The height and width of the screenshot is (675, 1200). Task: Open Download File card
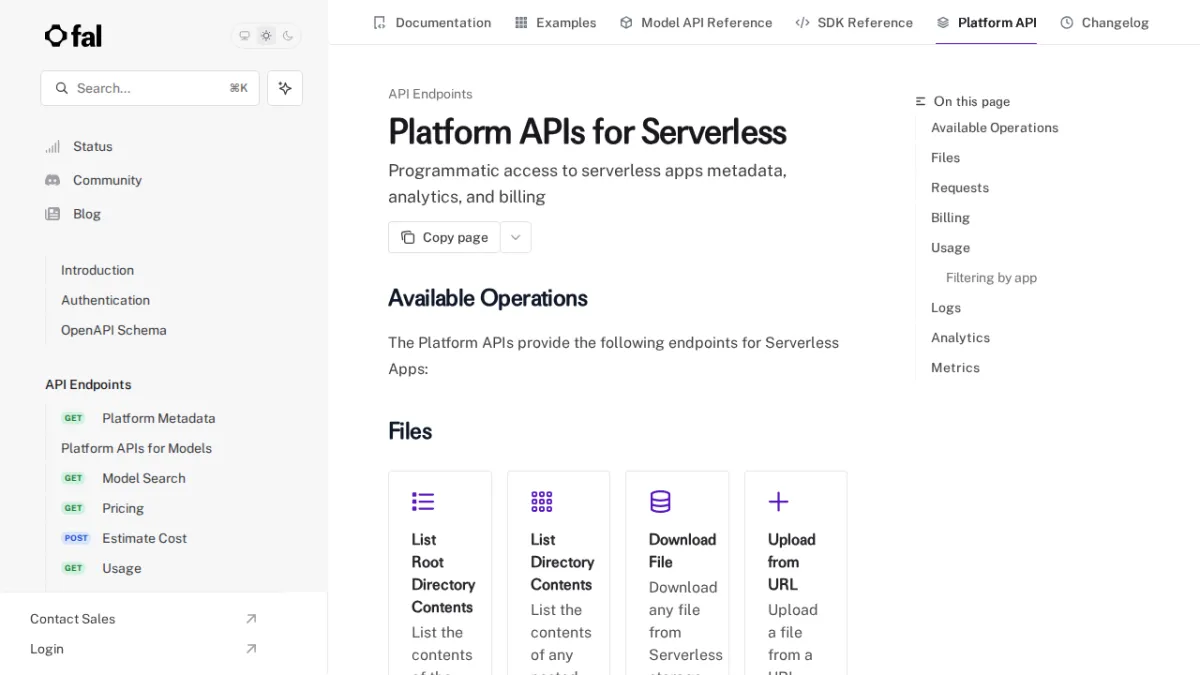coord(677,573)
